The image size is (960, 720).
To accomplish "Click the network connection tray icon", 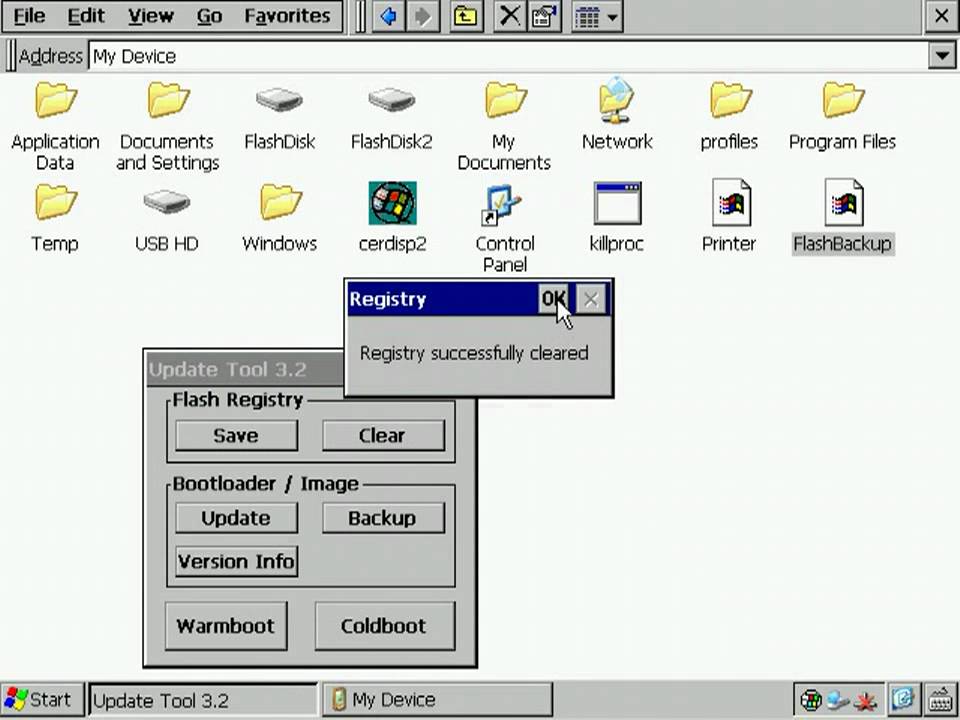I will click(838, 700).
